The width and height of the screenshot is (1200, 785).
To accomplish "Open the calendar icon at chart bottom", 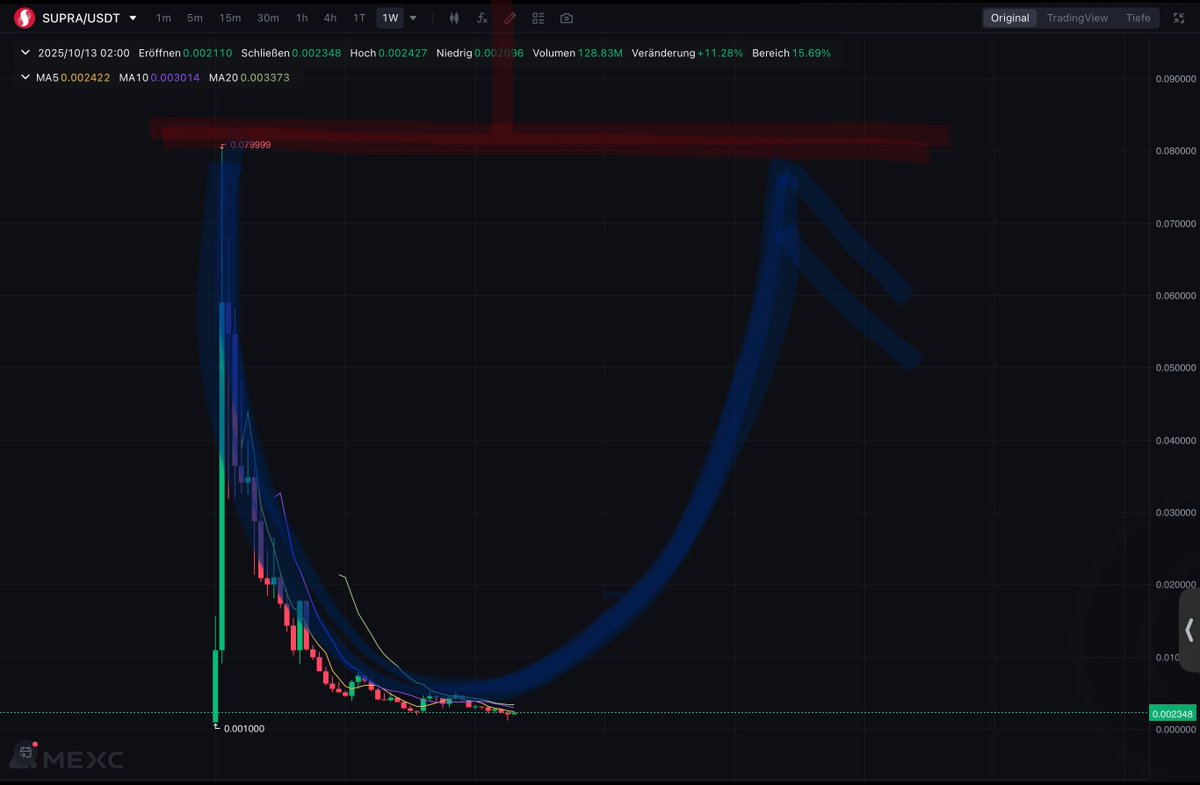I will coord(26,751).
